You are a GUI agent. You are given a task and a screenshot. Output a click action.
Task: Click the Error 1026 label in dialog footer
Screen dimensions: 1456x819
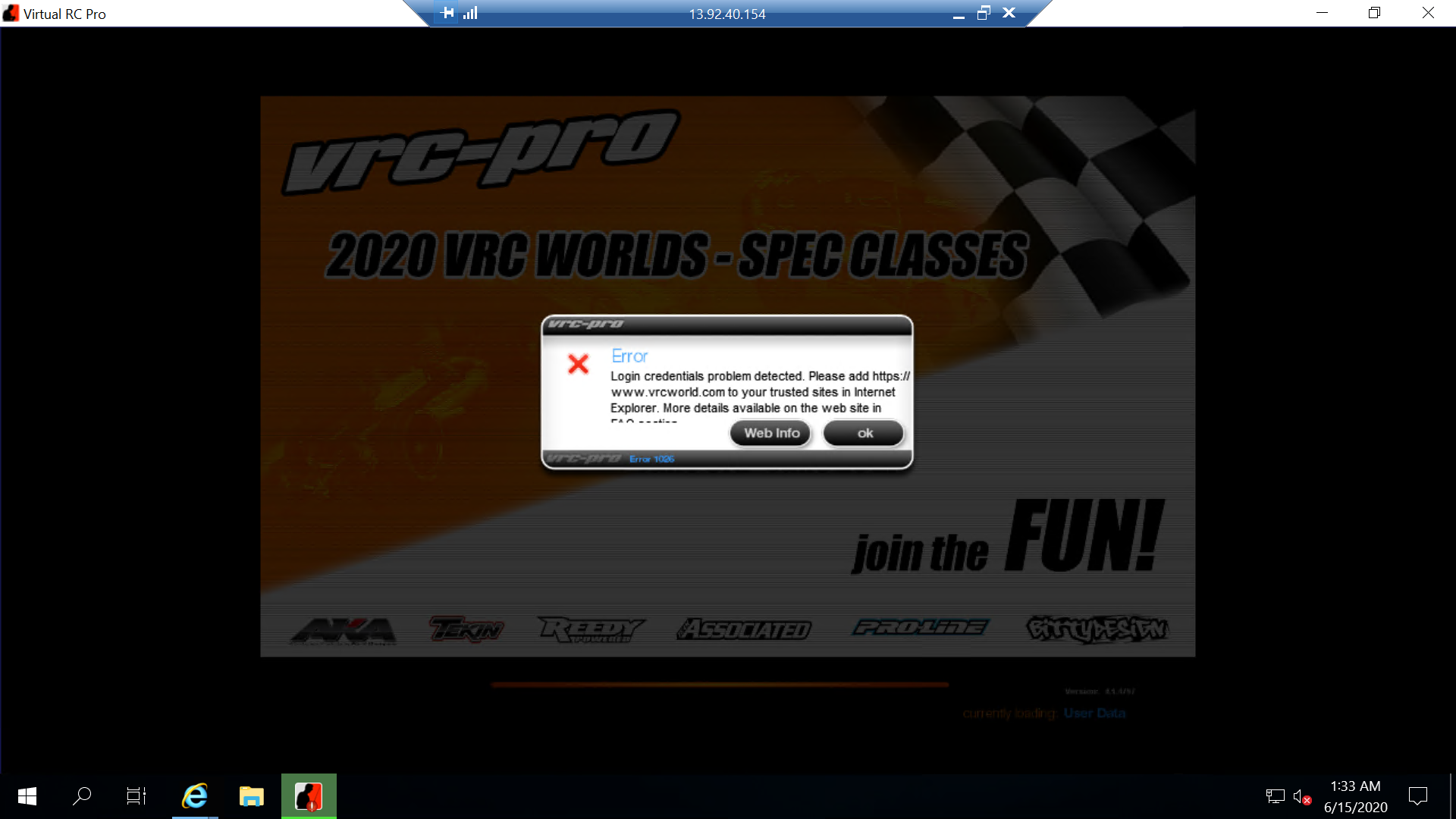(651, 459)
